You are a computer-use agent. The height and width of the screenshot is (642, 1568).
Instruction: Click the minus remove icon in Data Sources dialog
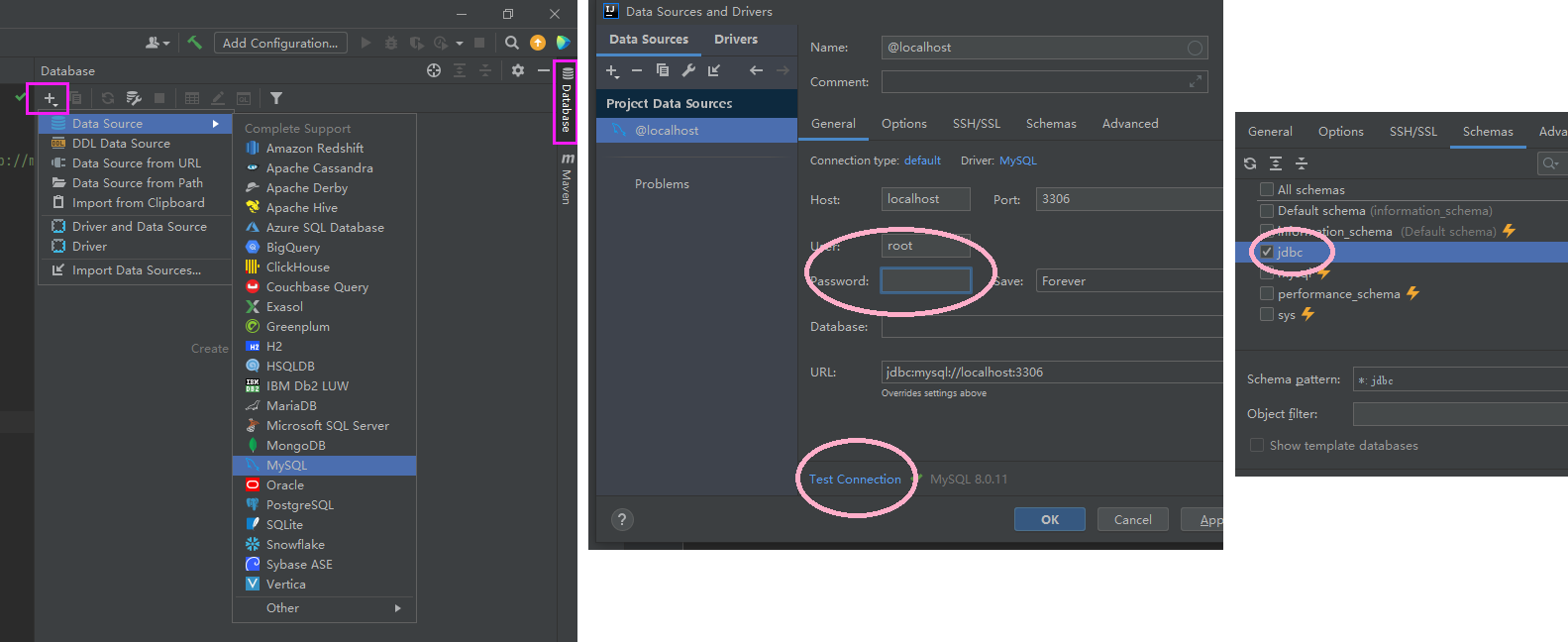point(637,70)
